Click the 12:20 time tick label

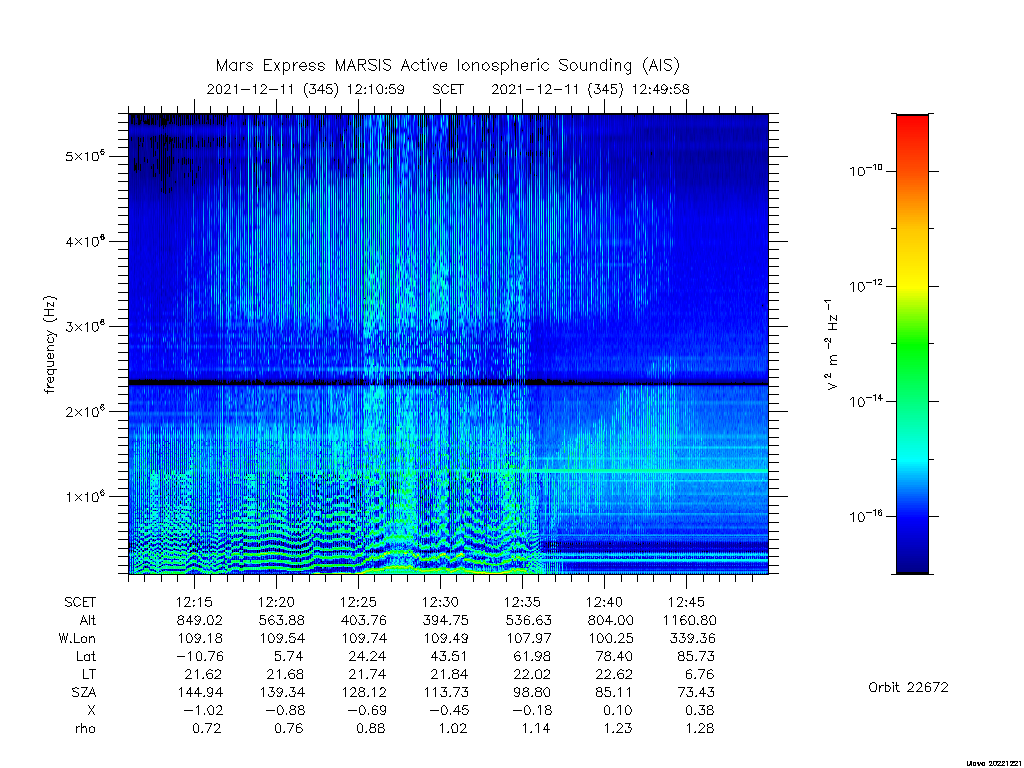click(x=276, y=602)
